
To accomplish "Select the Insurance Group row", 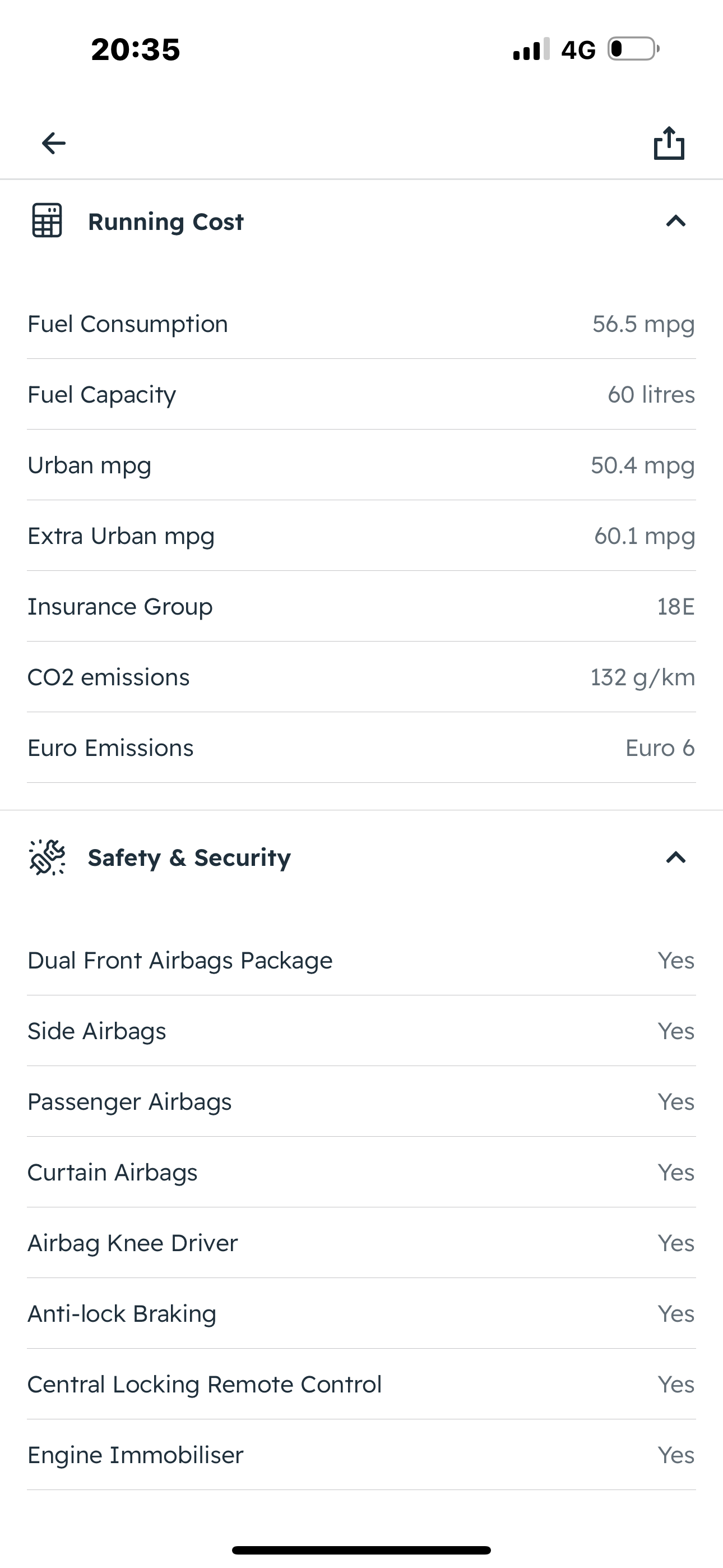I will 361,606.
